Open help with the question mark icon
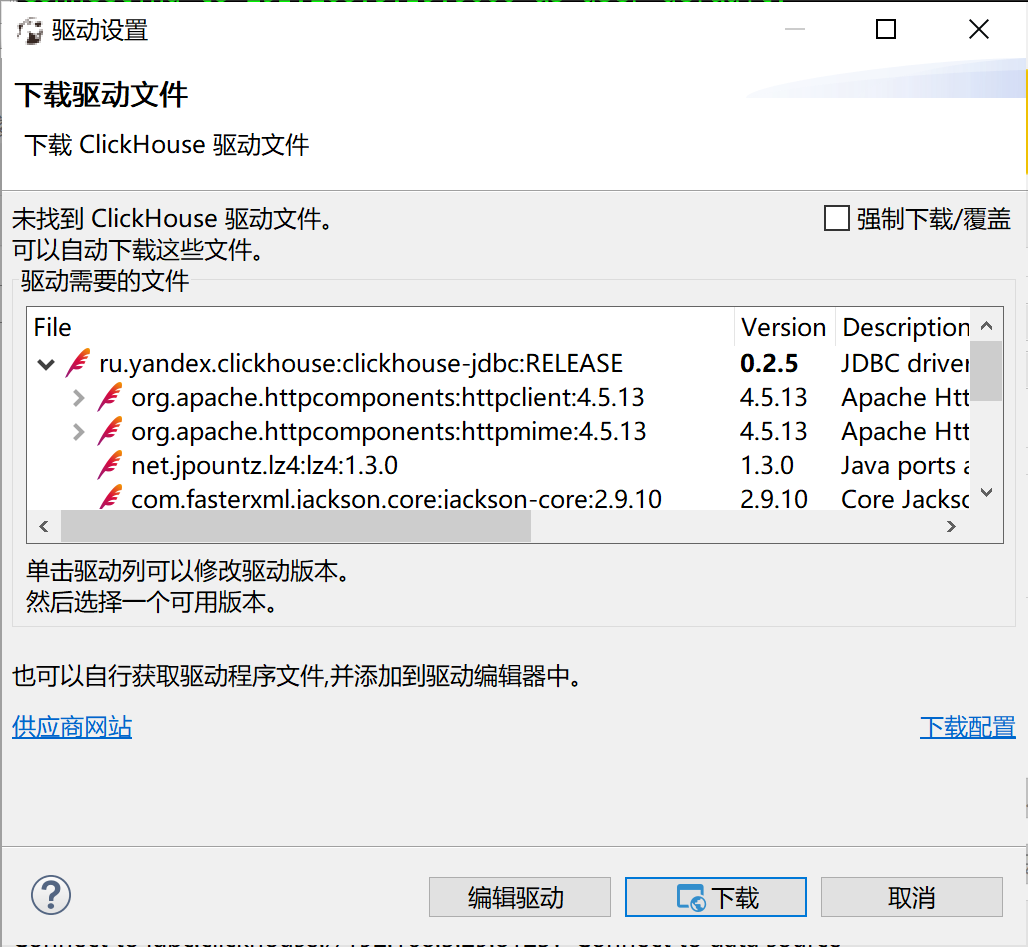Screen dimensions: 1028x947 pos(50,895)
